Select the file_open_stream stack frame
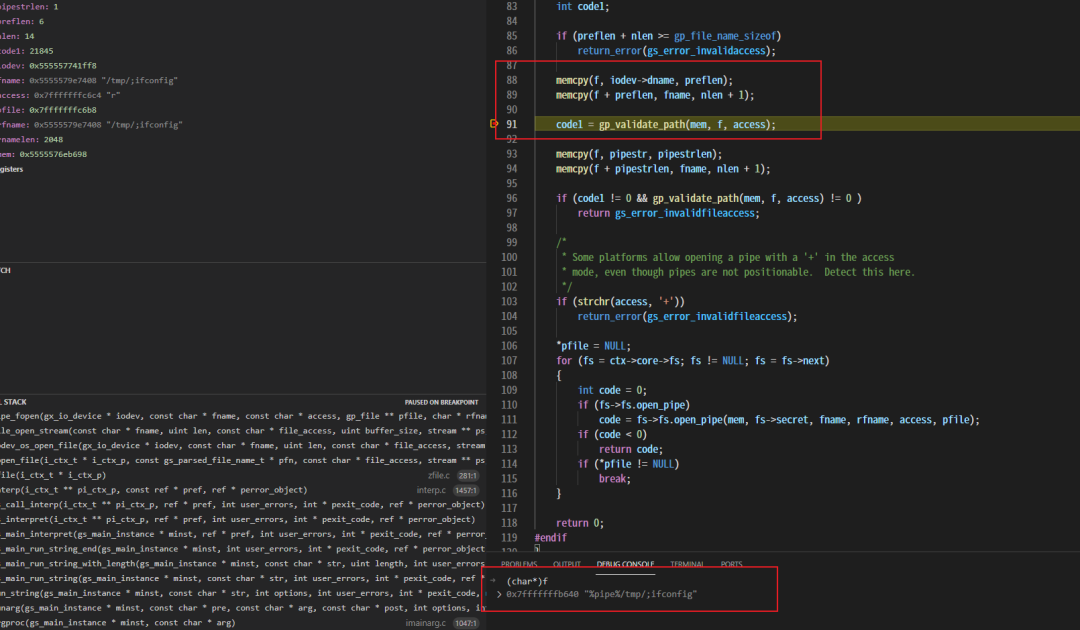 point(243,431)
